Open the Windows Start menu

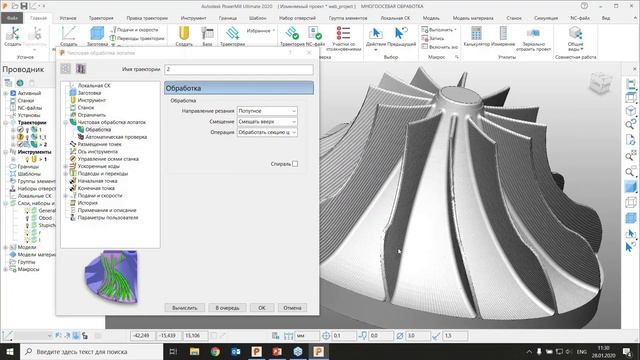click(10, 351)
